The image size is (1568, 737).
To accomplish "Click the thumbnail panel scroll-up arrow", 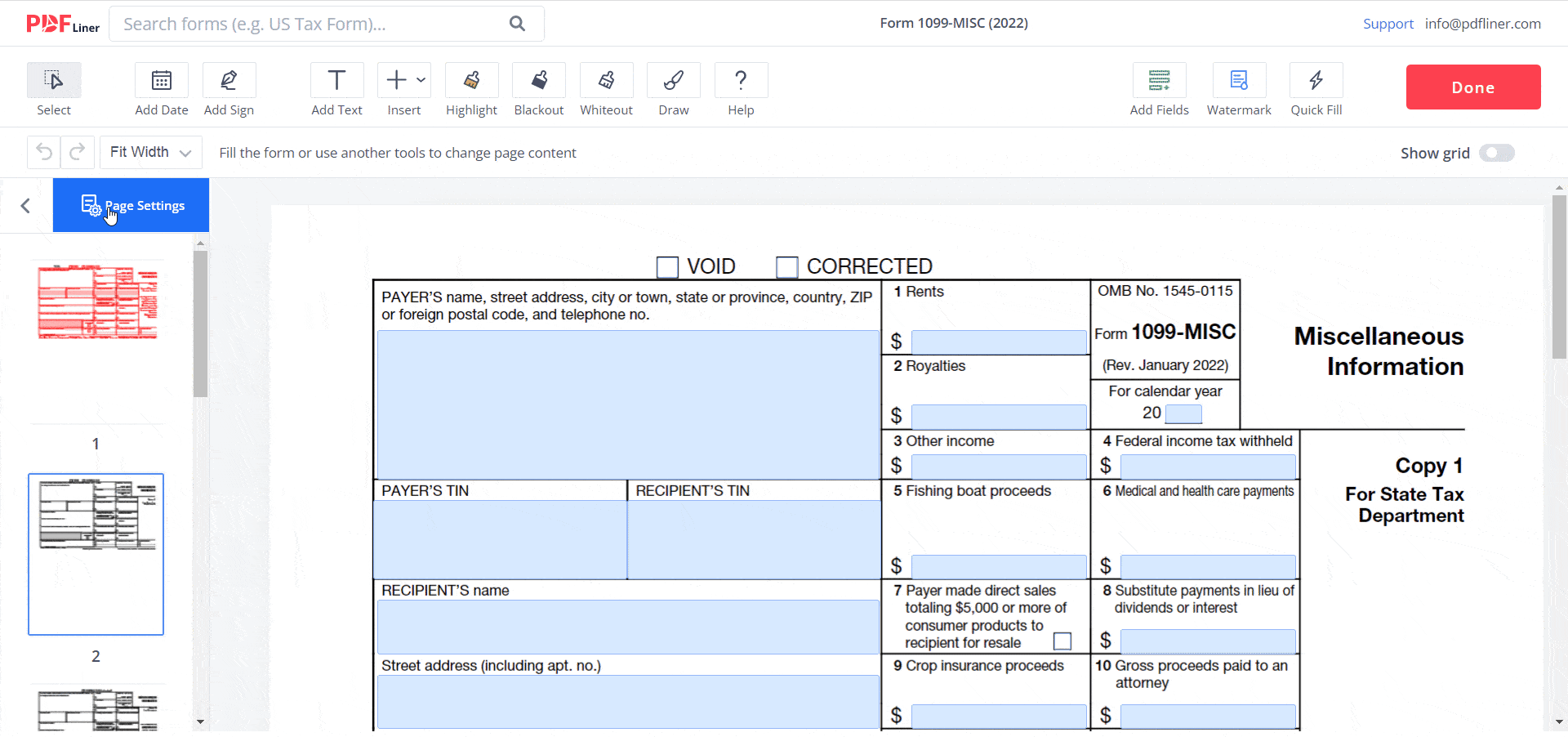I will click(x=200, y=243).
